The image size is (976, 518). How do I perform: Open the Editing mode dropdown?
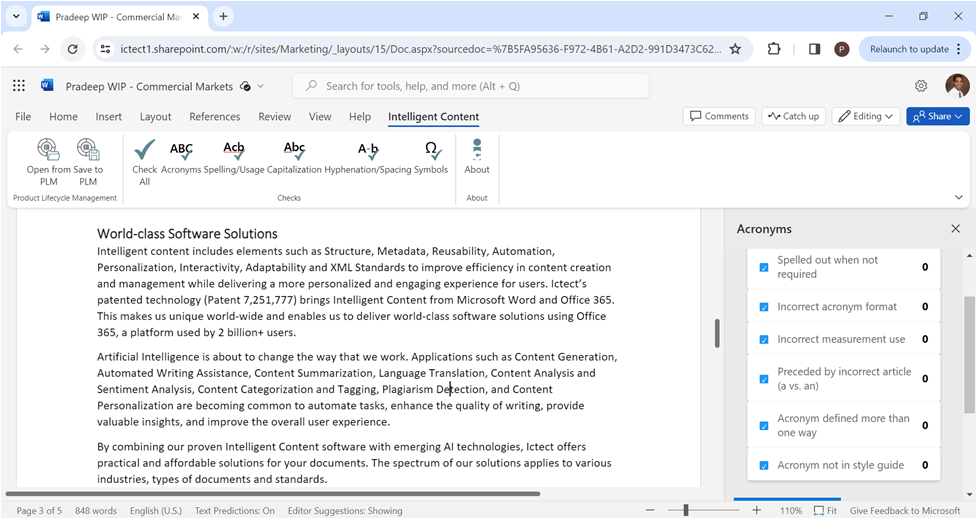click(x=866, y=116)
